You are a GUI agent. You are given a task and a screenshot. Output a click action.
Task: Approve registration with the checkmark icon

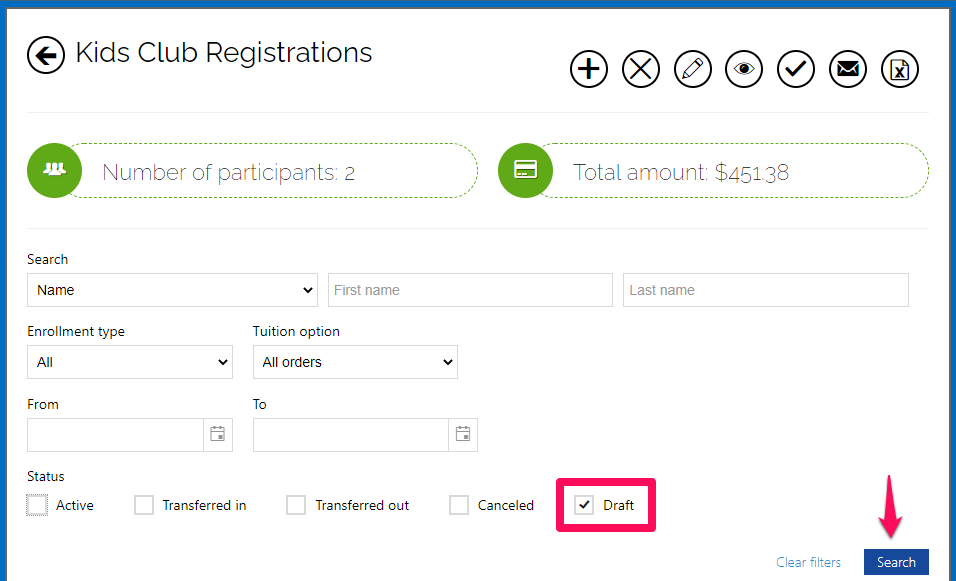click(796, 69)
